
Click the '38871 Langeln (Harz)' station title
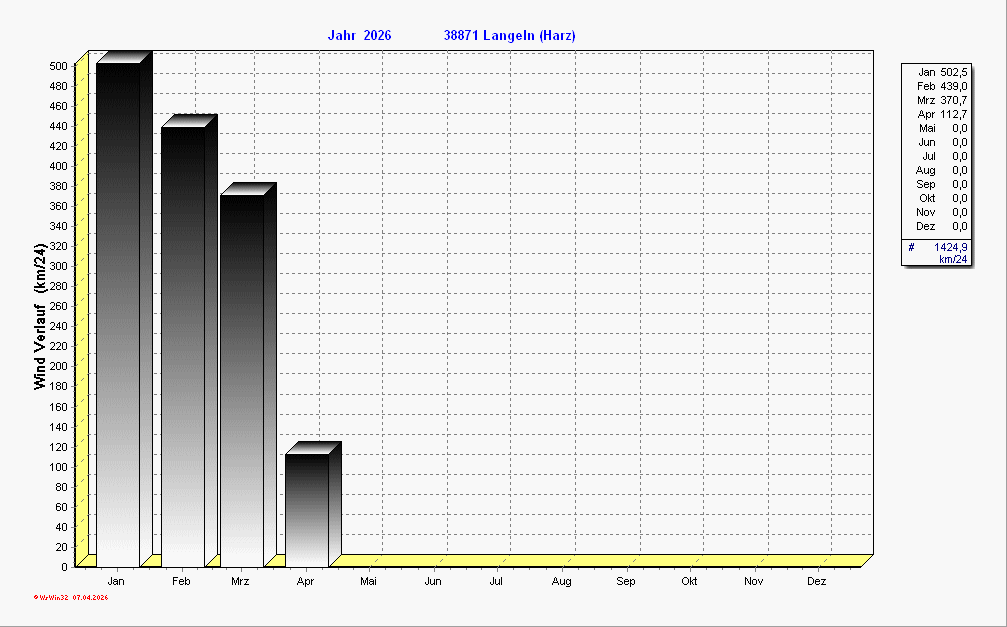pos(509,36)
